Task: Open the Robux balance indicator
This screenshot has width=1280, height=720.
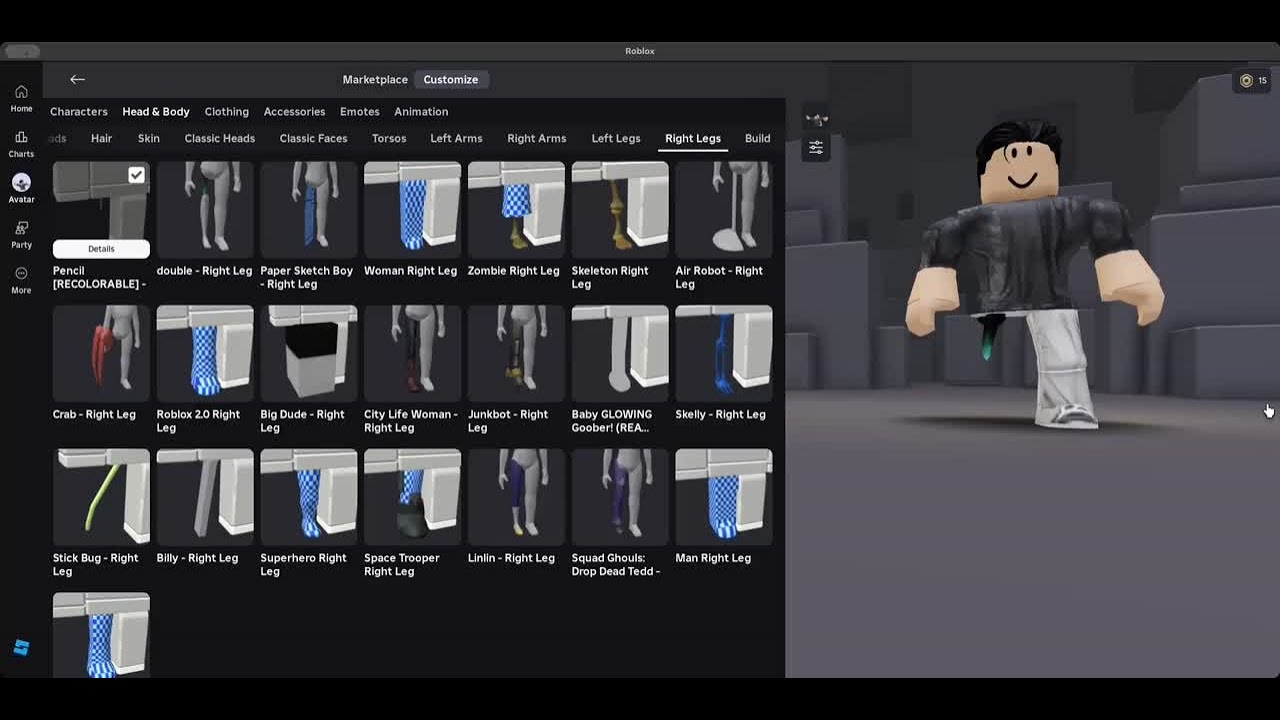Action: (x=1254, y=81)
